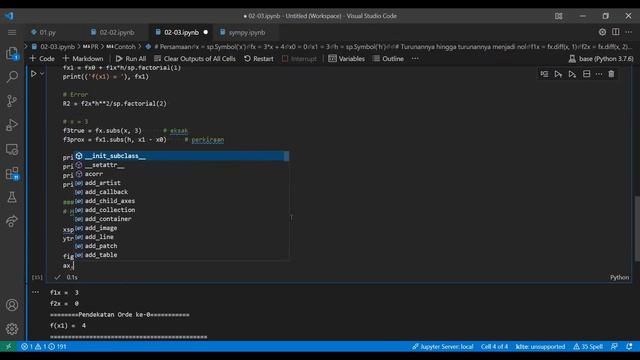Image resolution: width=640 pixels, height=360 pixels.
Task: Open editor title more actions
Action: pos(629,32)
